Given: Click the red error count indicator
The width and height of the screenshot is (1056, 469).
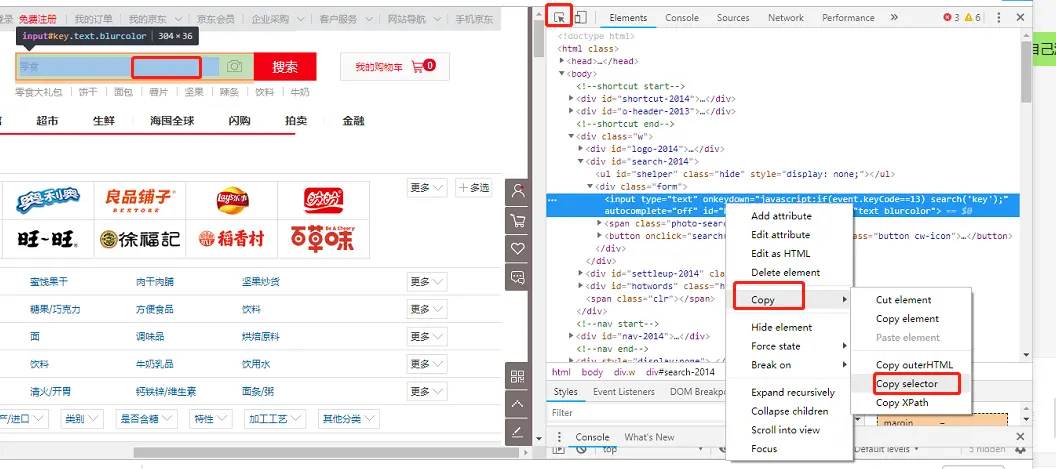Looking at the screenshot, I should tap(952, 18).
